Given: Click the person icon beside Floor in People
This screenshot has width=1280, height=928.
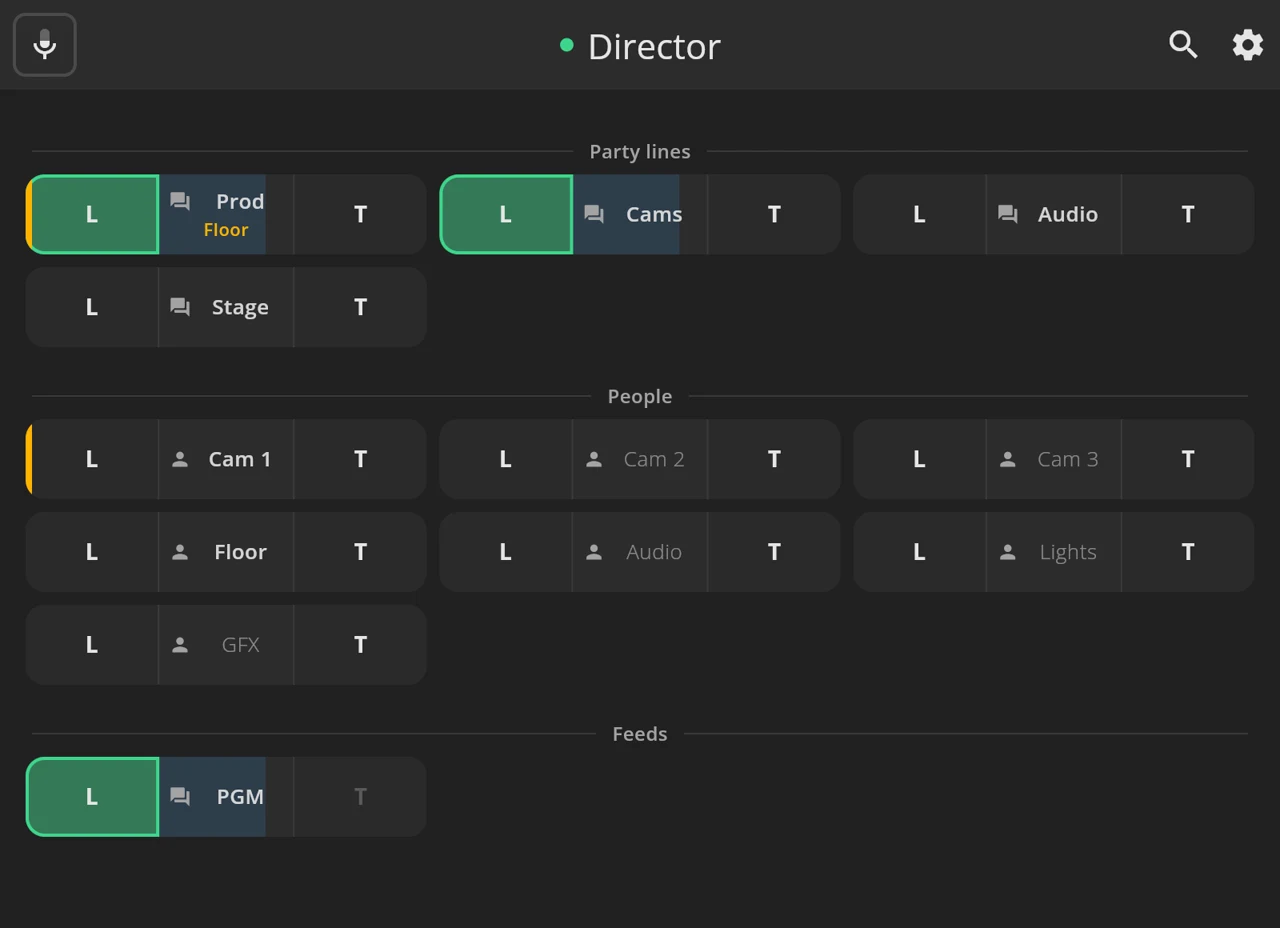Looking at the screenshot, I should click(x=180, y=552).
